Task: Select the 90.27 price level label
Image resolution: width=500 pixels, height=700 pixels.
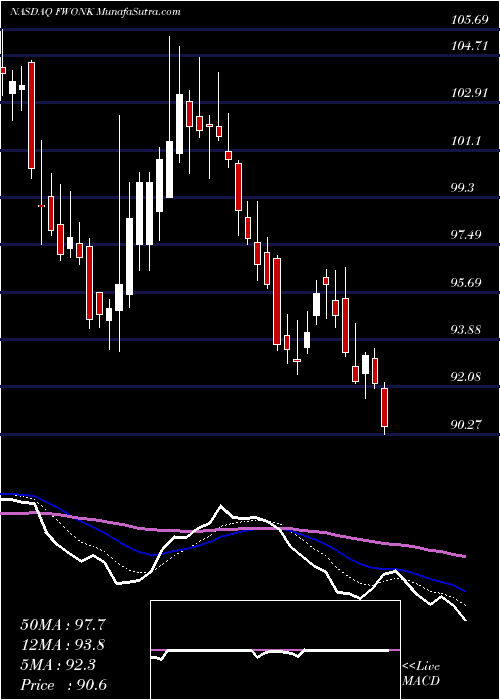Action: point(467,425)
